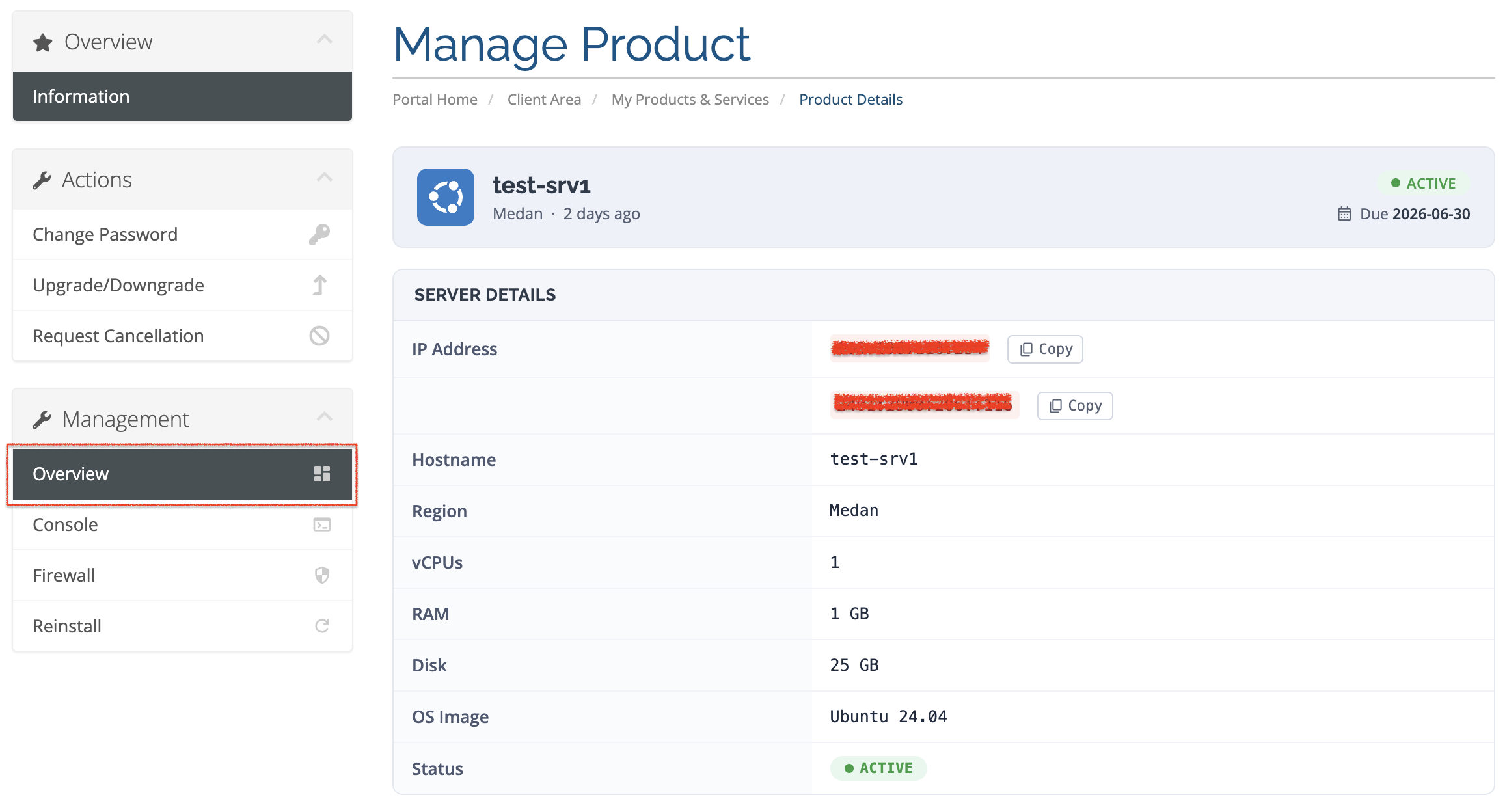The image size is (1507, 812).
Task: Open the Console management page
Action: (x=182, y=524)
